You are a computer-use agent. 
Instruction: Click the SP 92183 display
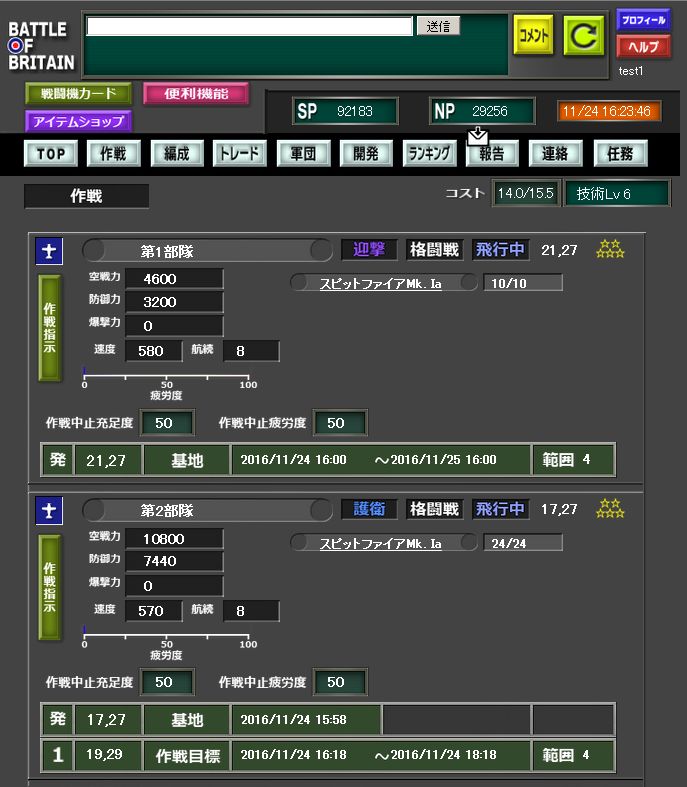click(x=345, y=111)
